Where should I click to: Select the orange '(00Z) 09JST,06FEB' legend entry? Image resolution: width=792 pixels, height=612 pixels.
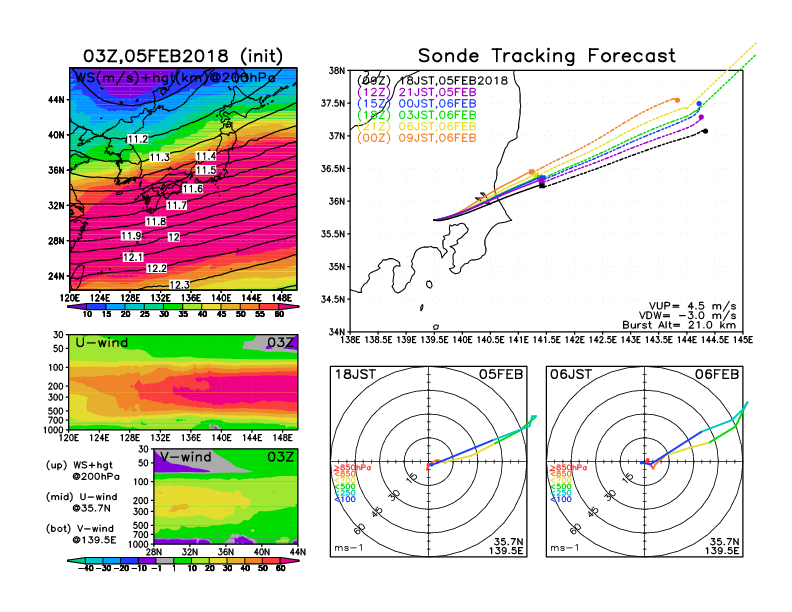[416, 138]
